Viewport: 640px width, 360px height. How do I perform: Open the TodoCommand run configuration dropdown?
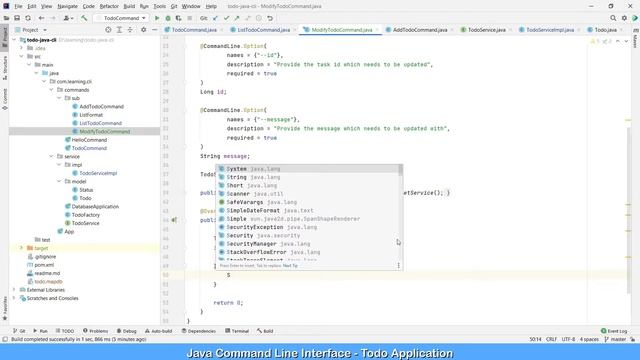click(122, 18)
